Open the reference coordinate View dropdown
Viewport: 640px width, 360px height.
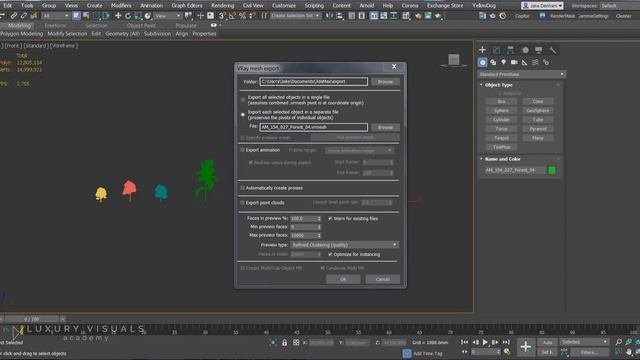167,16
